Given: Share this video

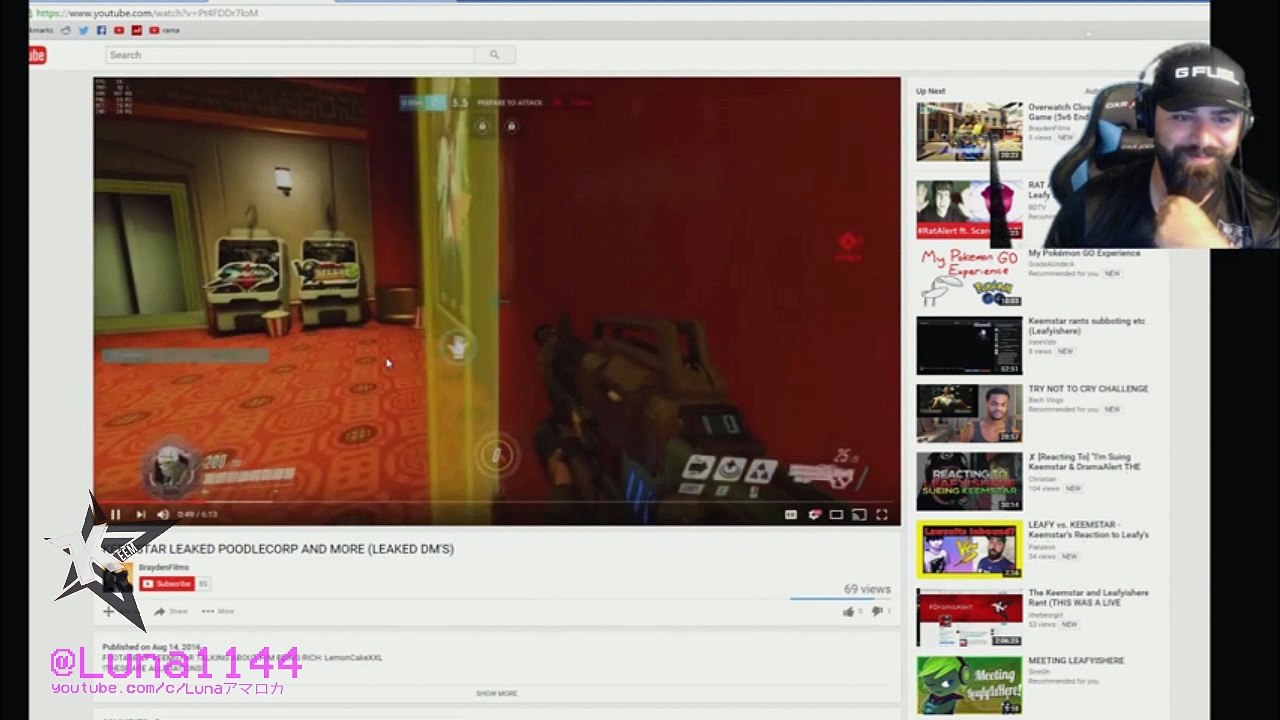Looking at the screenshot, I should coord(171,611).
